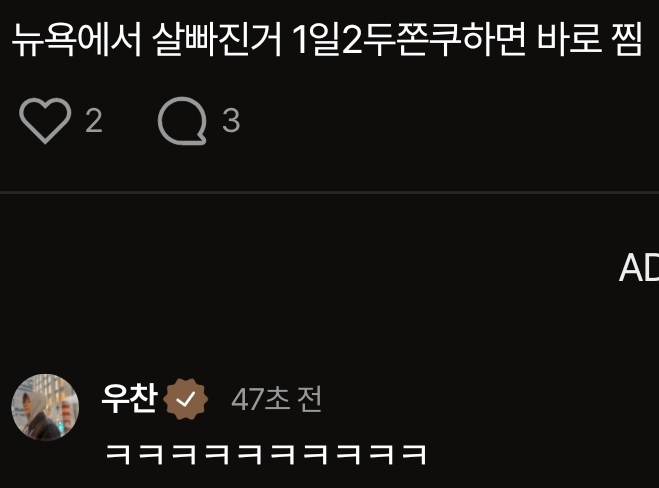Click the post text starting with 뉴욕에서
The image size is (659, 488).
327,40
